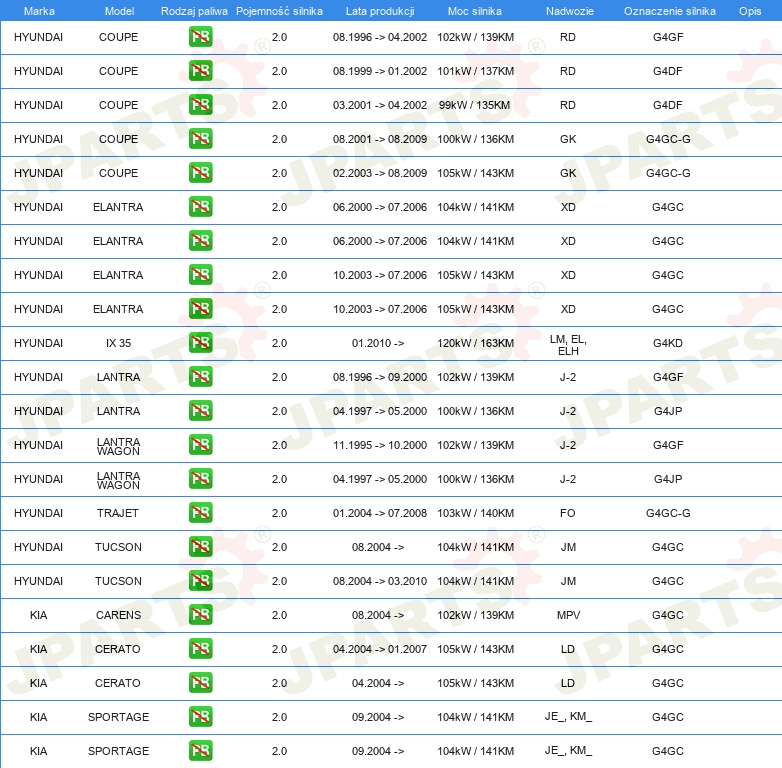Click the 04.2004 -> 01.2007 date cell
Screen dimensions: 782x768
tap(380, 649)
